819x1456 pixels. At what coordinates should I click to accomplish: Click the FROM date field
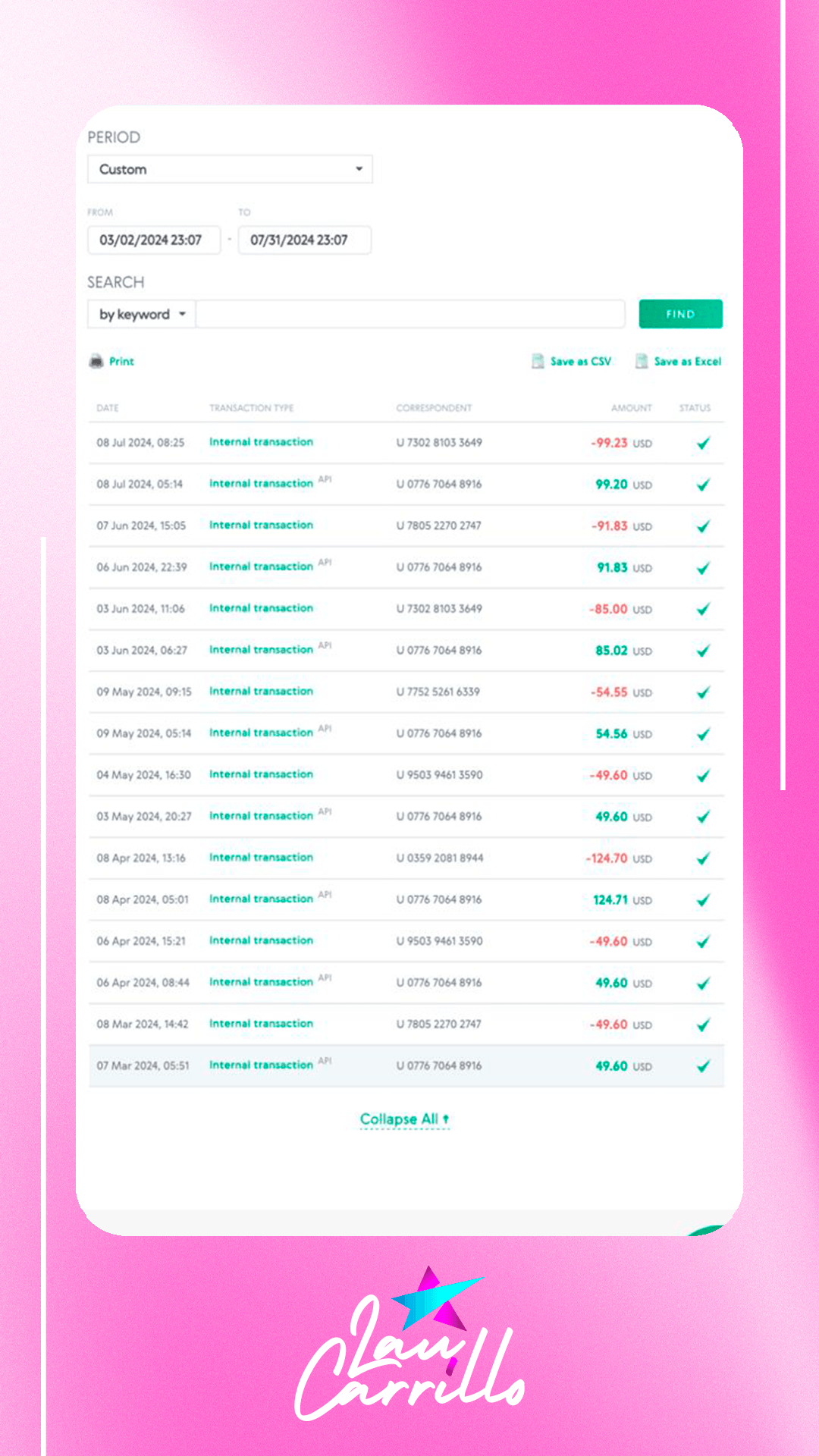[153, 240]
